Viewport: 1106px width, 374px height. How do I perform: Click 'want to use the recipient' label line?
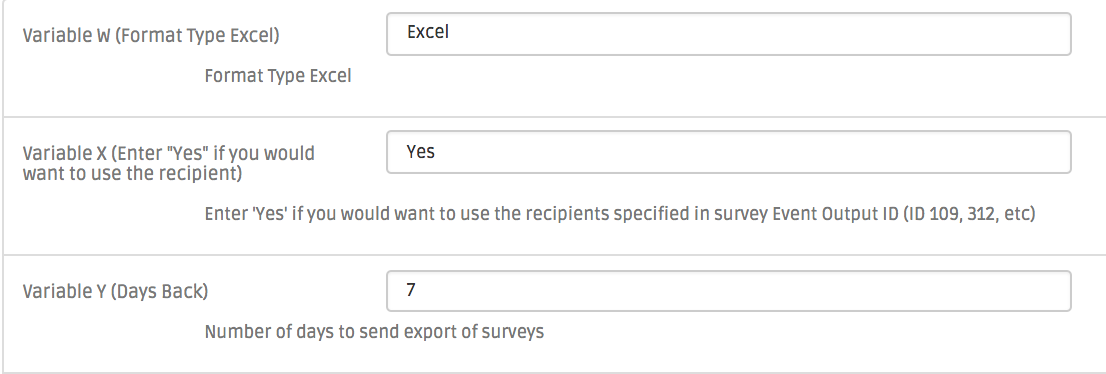coord(132,174)
